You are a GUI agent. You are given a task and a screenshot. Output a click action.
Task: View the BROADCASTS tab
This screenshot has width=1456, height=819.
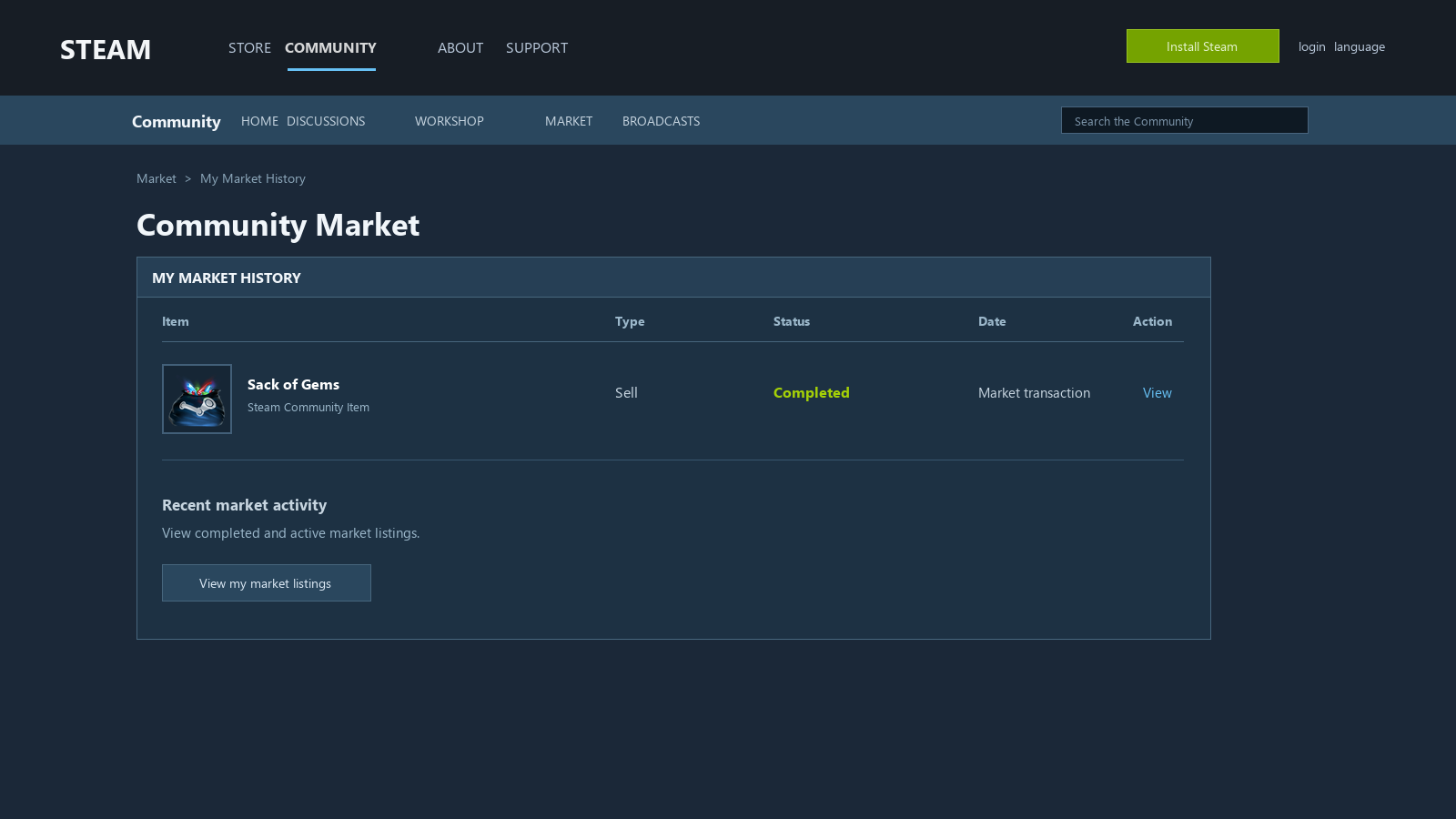click(x=661, y=121)
